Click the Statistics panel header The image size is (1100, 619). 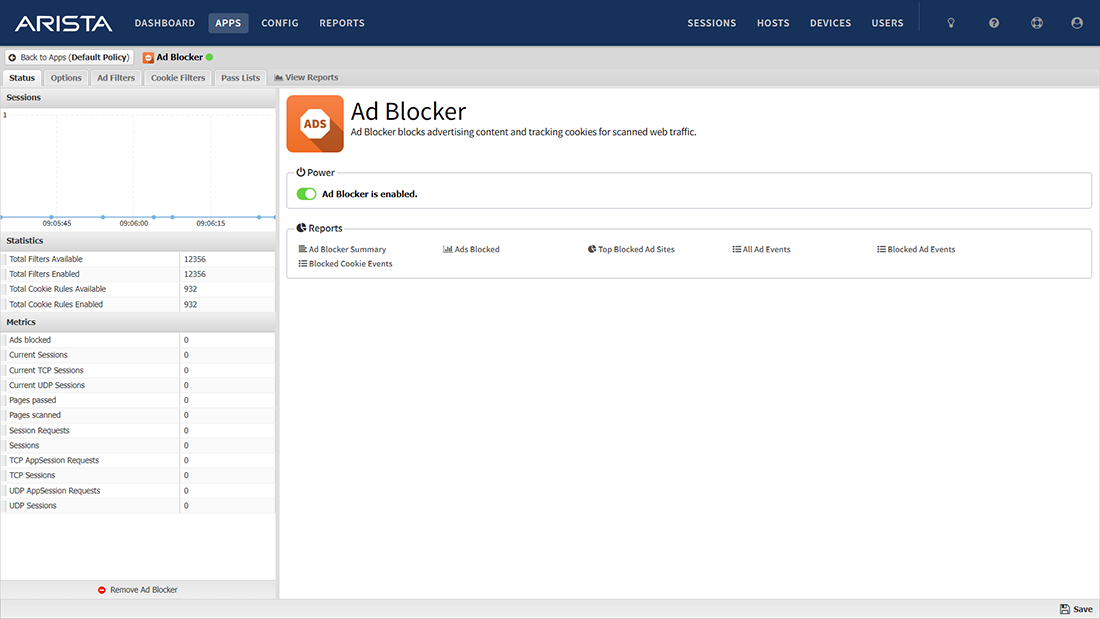[x=138, y=241]
